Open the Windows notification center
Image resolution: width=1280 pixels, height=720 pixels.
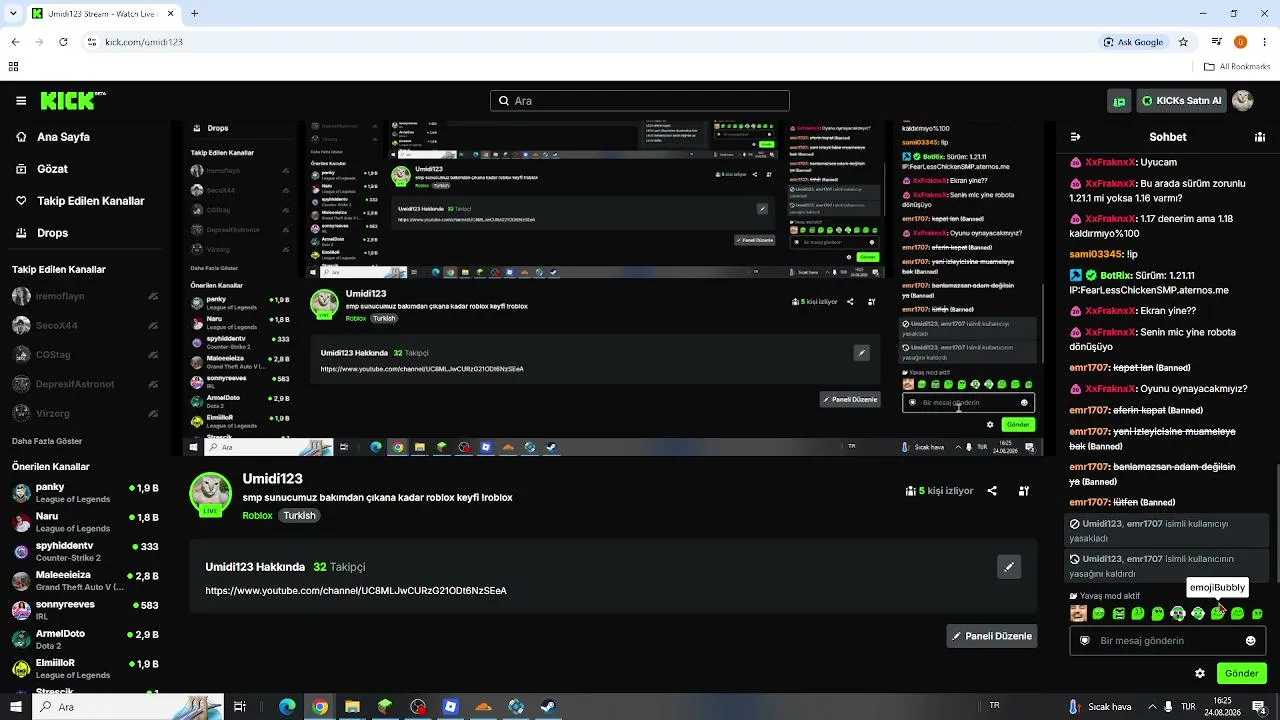[x=1260, y=706]
